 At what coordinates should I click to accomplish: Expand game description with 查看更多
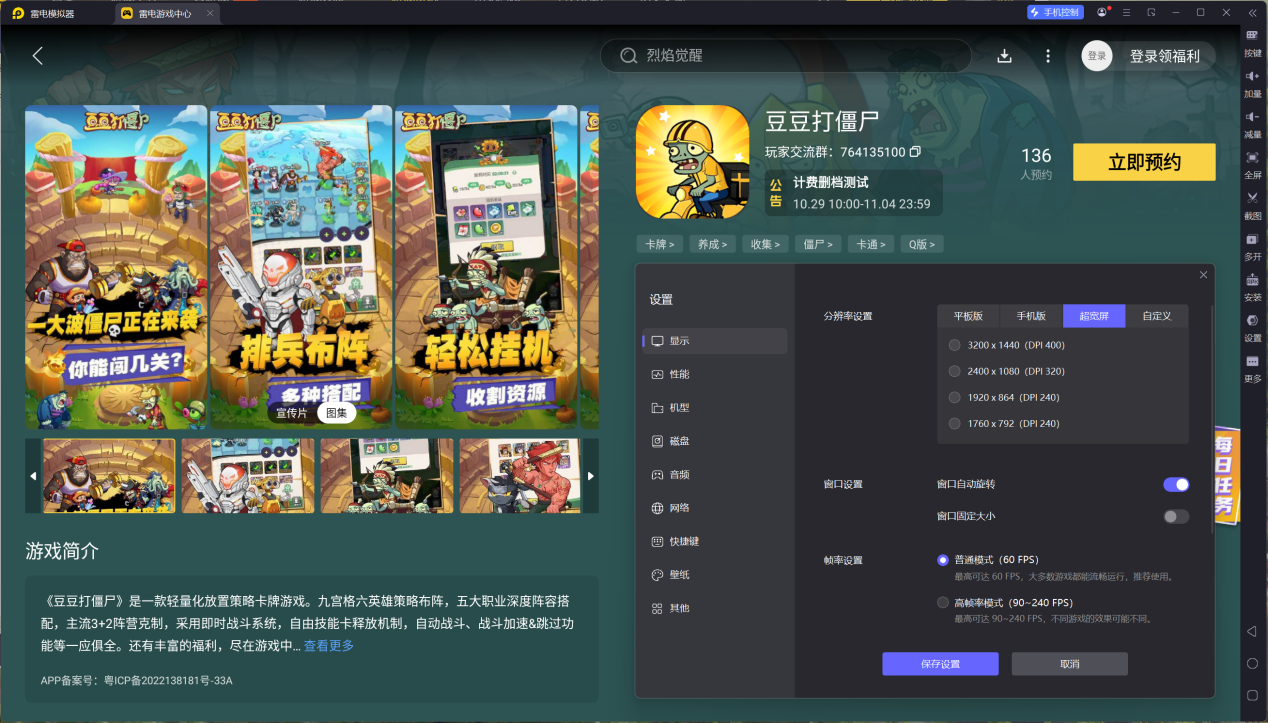point(329,646)
